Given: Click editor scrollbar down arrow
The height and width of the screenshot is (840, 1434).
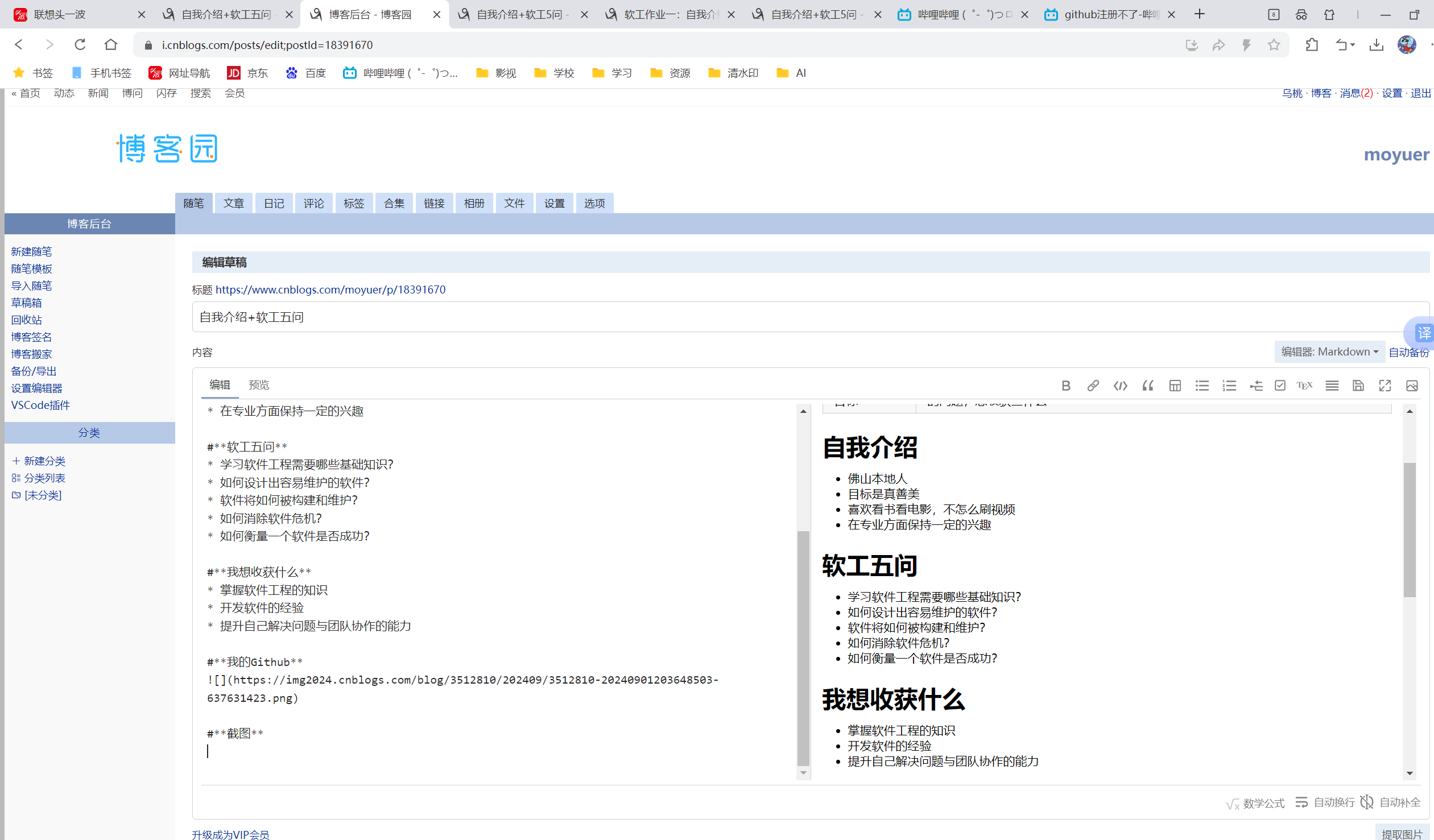Looking at the screenshot, I should coord(804,772).
